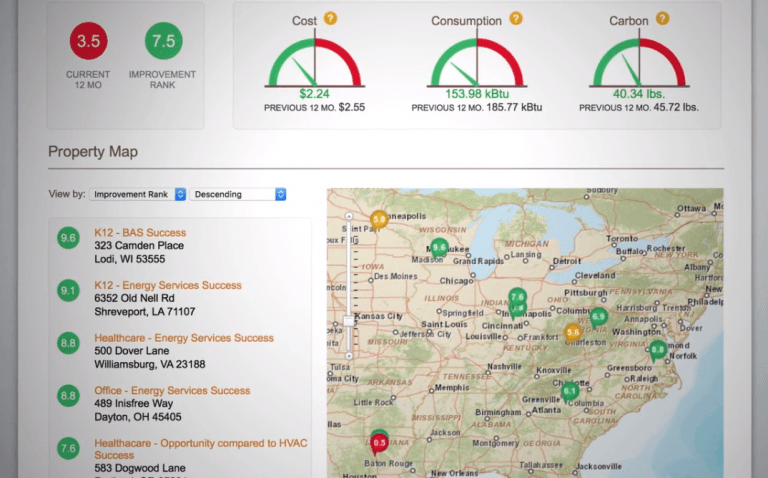Click the red 3.5 current score badge

(x=88, y=41)
